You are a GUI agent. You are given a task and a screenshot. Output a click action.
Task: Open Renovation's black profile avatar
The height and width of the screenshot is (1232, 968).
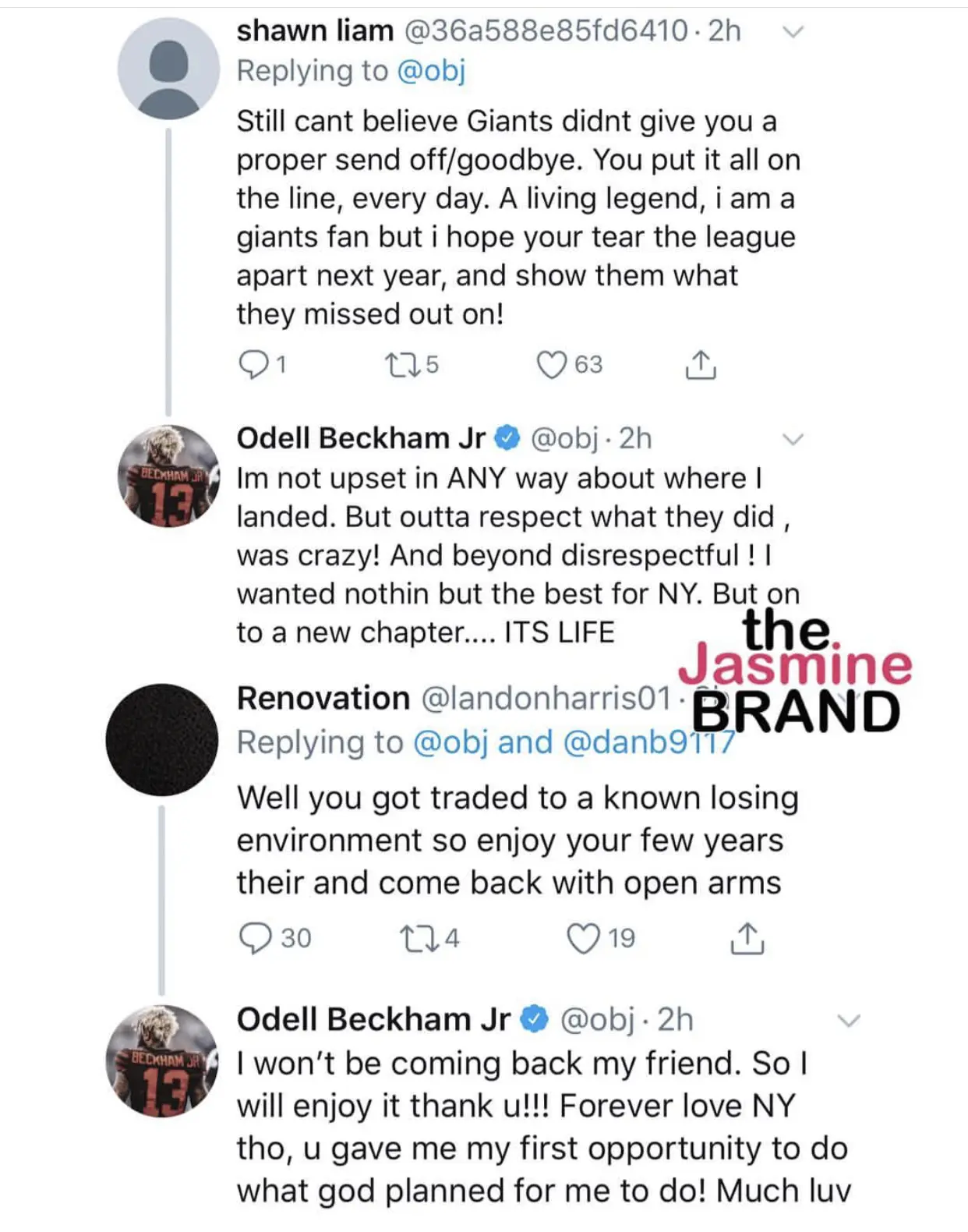162,740
